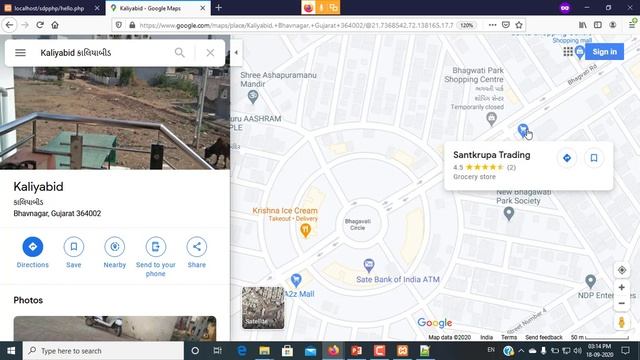Open the Google Maps hamburger menu
The width and height of the screenshot is (640, 360).
[x=20, y=53]
